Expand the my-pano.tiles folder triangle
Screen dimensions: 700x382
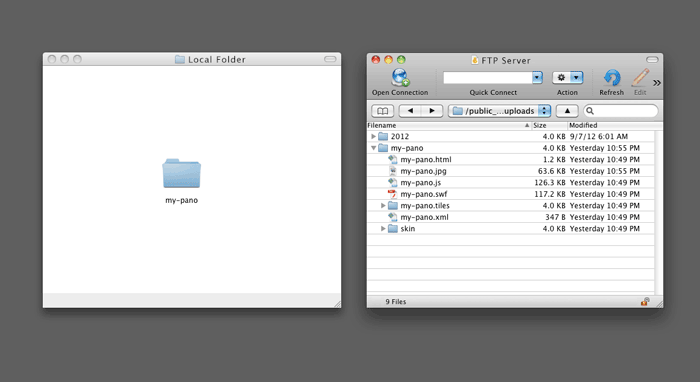pyautogui.click(x=383, y=206)
